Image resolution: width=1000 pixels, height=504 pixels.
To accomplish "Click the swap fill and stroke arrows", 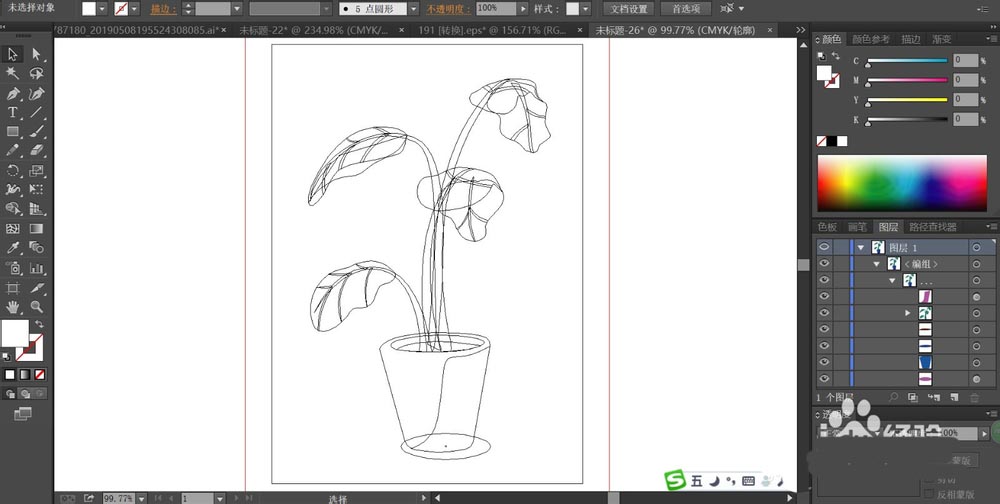I will pyautogui.click(x=40, y=324).
